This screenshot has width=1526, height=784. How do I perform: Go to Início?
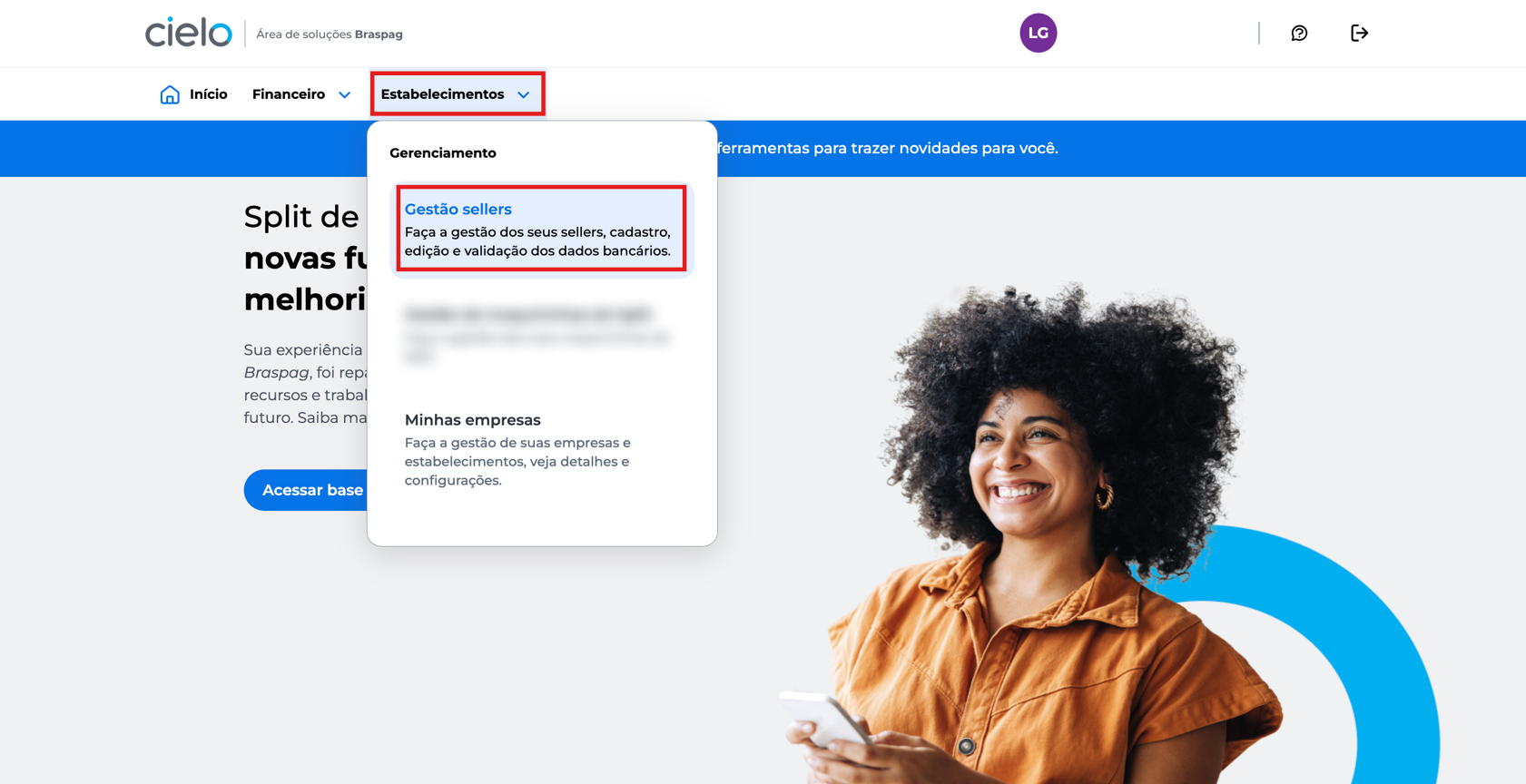208,94
